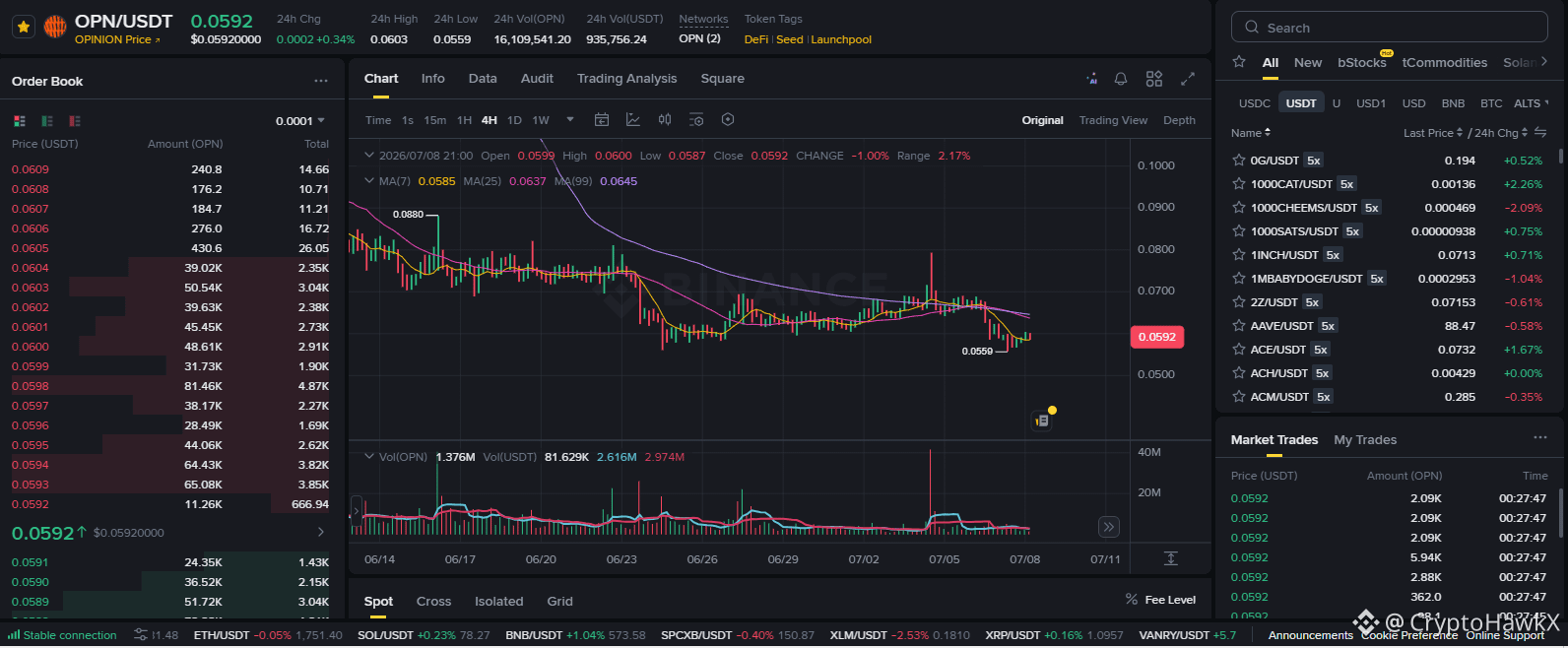
Task: Collapse the candle OHLC info row
Action: point(369,156)
